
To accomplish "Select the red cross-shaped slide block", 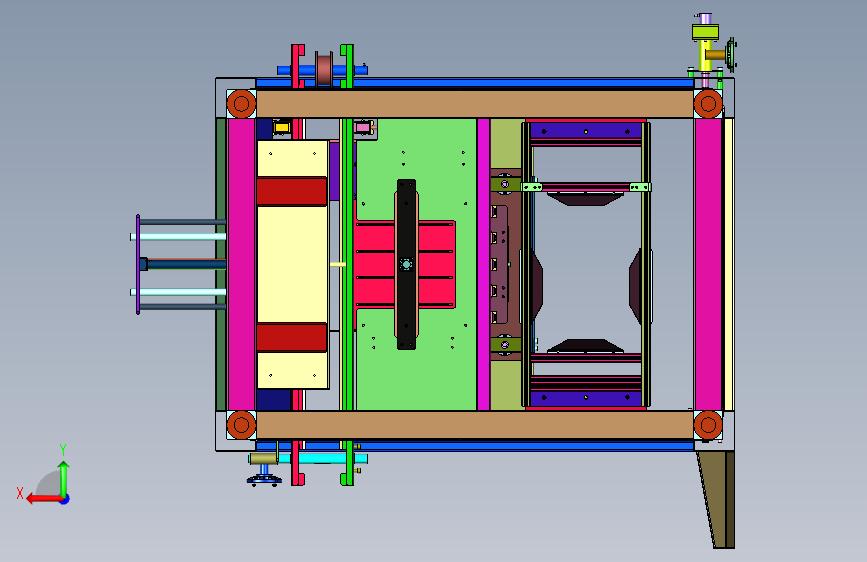I will 404,264.
